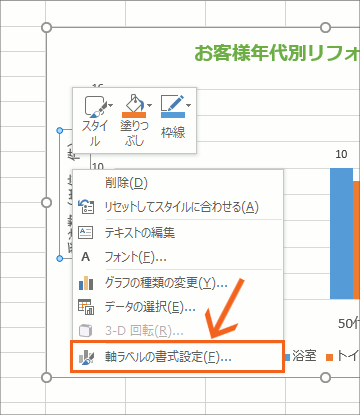The height and width of the screenshot is (415, 360).
Task: Click the chart's top-left corner handle
Action: 46,27
